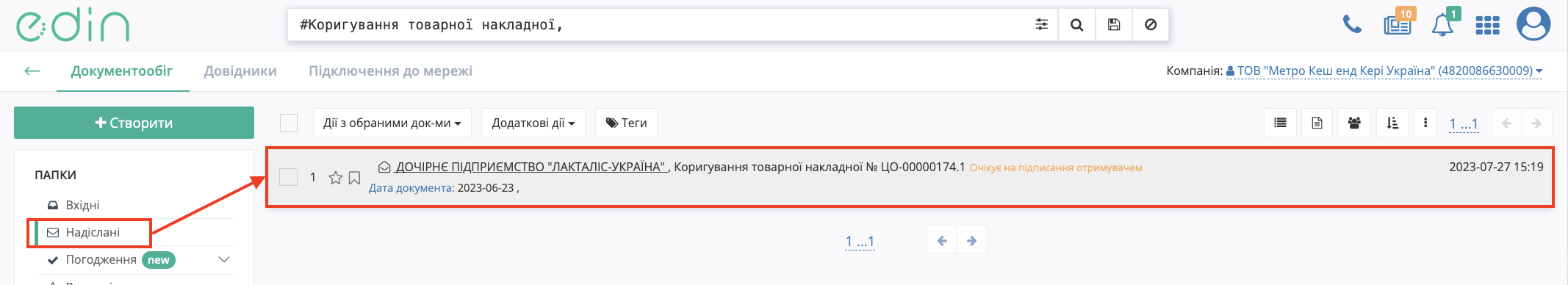This screenshot has height=285, width=1568.
Task: Expand the Погодження folder chevron
Action: click(x=224, y=260)
